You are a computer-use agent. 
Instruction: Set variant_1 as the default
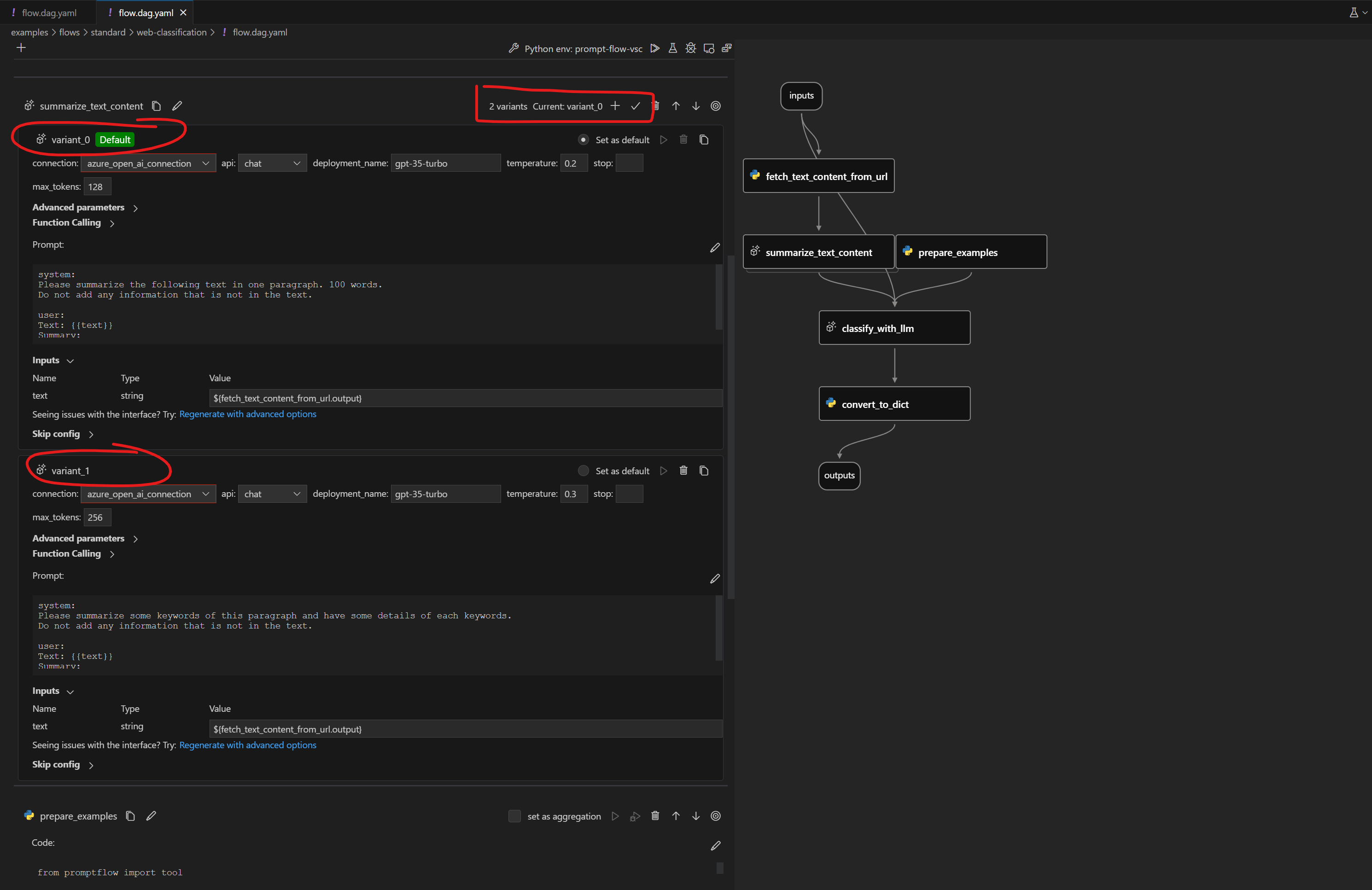pyautogui.click(x=584, y=471)
